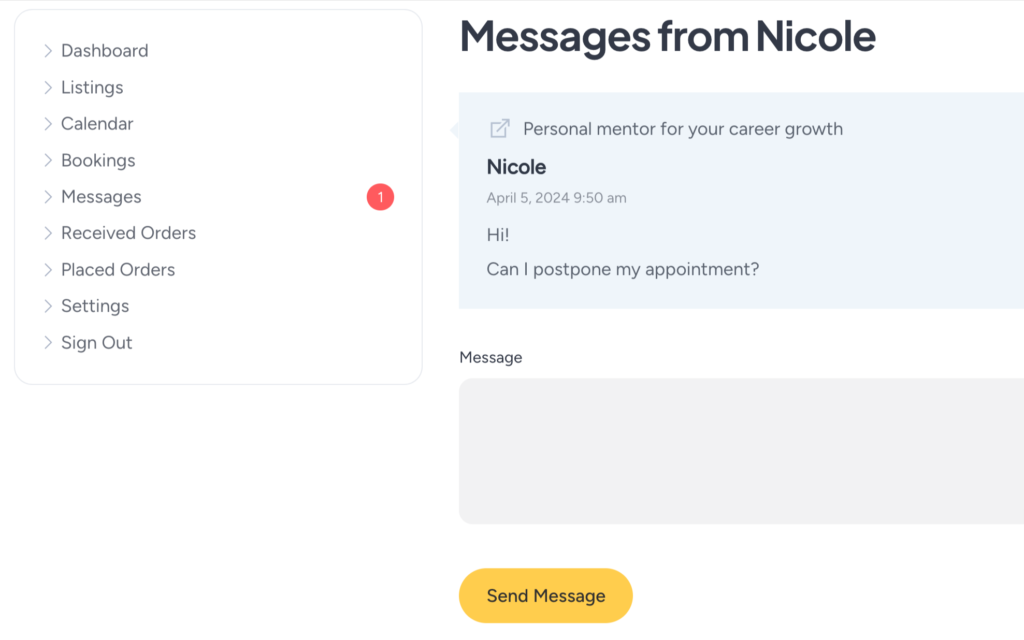Click the external link icon beside the listing title
Viewport: 1024px width, 640px height.
499,128
